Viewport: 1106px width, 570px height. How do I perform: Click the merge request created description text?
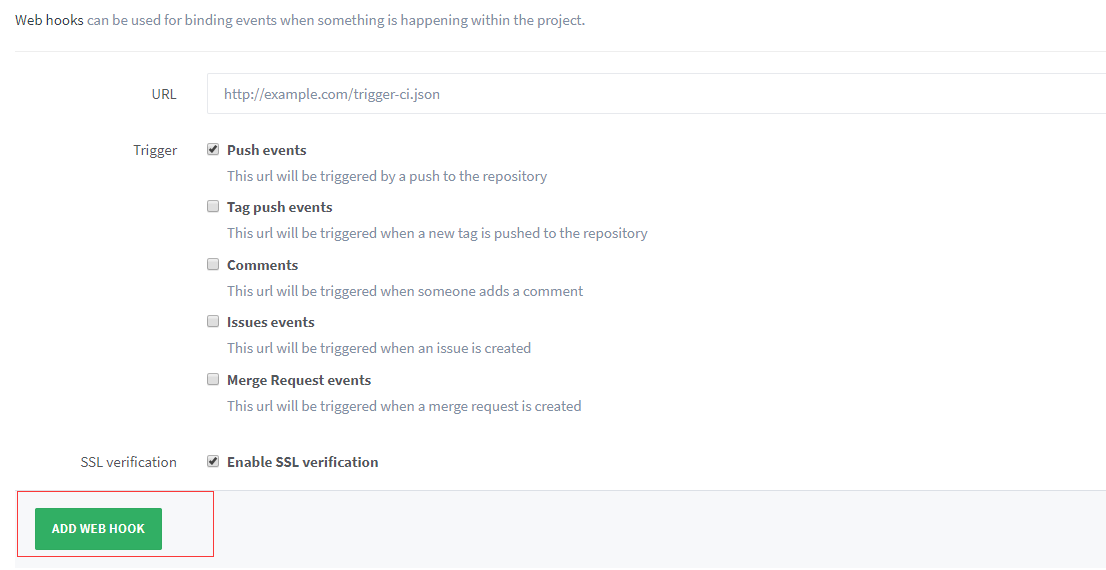(x=403, y=406)
